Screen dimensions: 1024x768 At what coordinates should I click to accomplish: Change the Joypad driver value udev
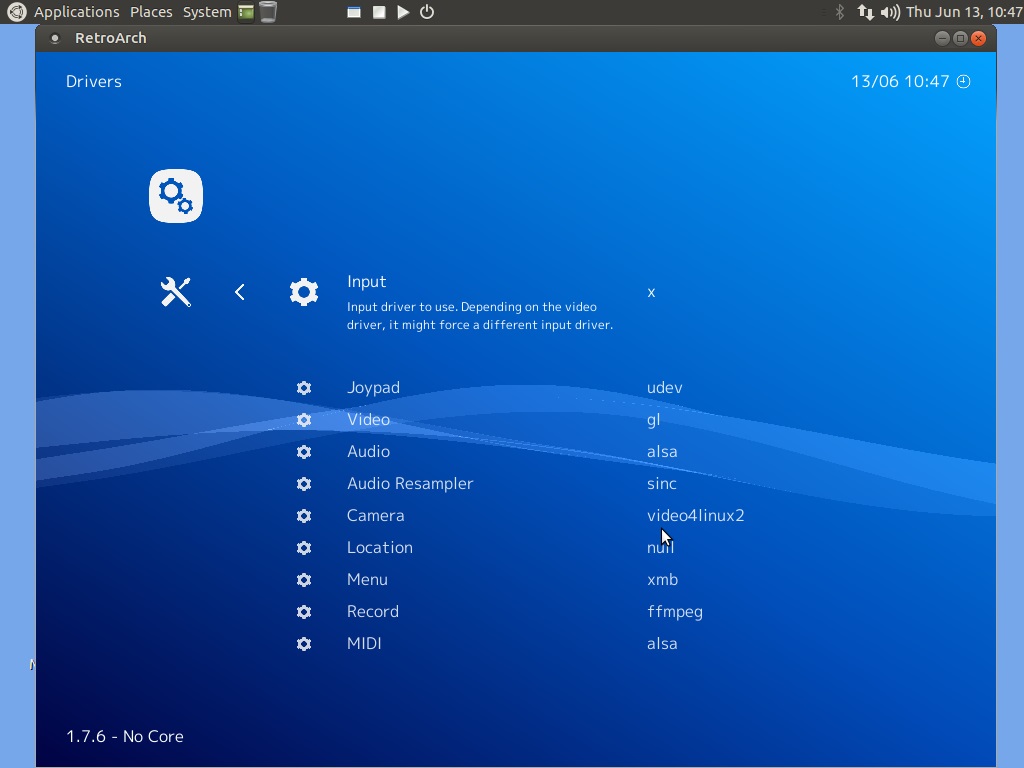[x=664, y=388]
